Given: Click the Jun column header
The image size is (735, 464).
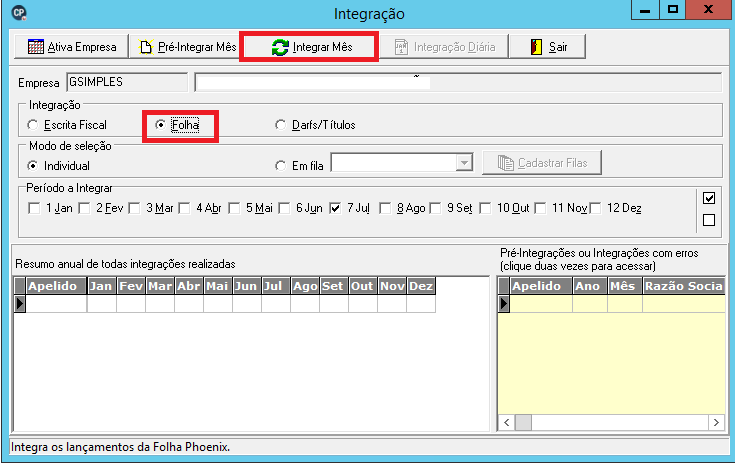Looking at the screenshot, I should [x=247, y=286].
